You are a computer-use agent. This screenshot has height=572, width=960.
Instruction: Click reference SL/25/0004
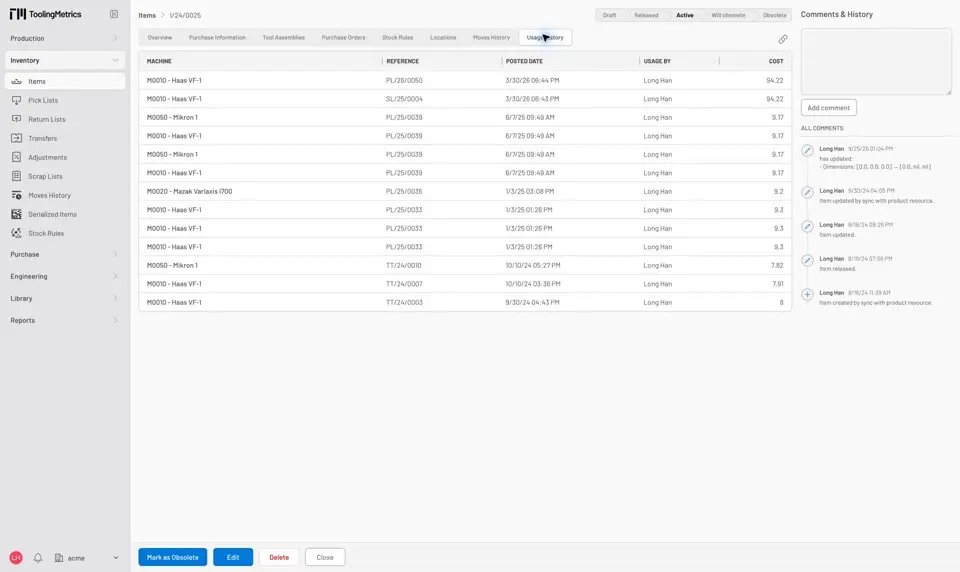[404, 99]
